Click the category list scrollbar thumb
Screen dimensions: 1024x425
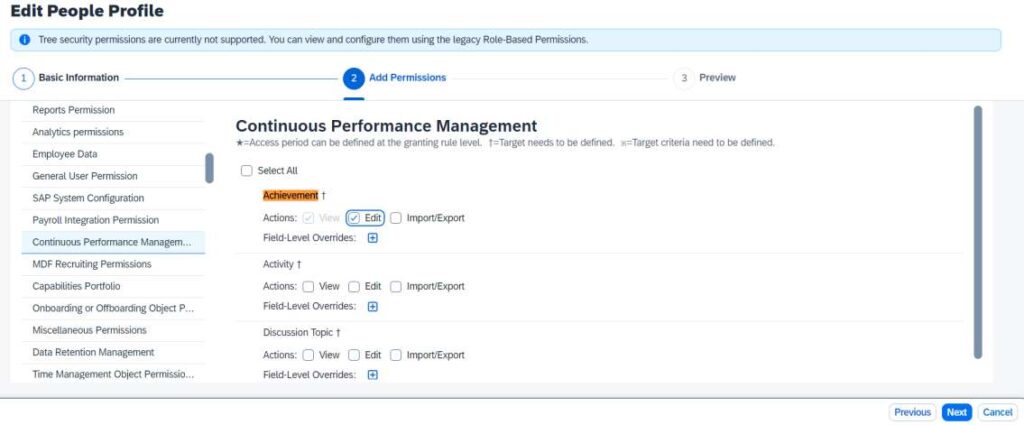click(x=209, y=168)
